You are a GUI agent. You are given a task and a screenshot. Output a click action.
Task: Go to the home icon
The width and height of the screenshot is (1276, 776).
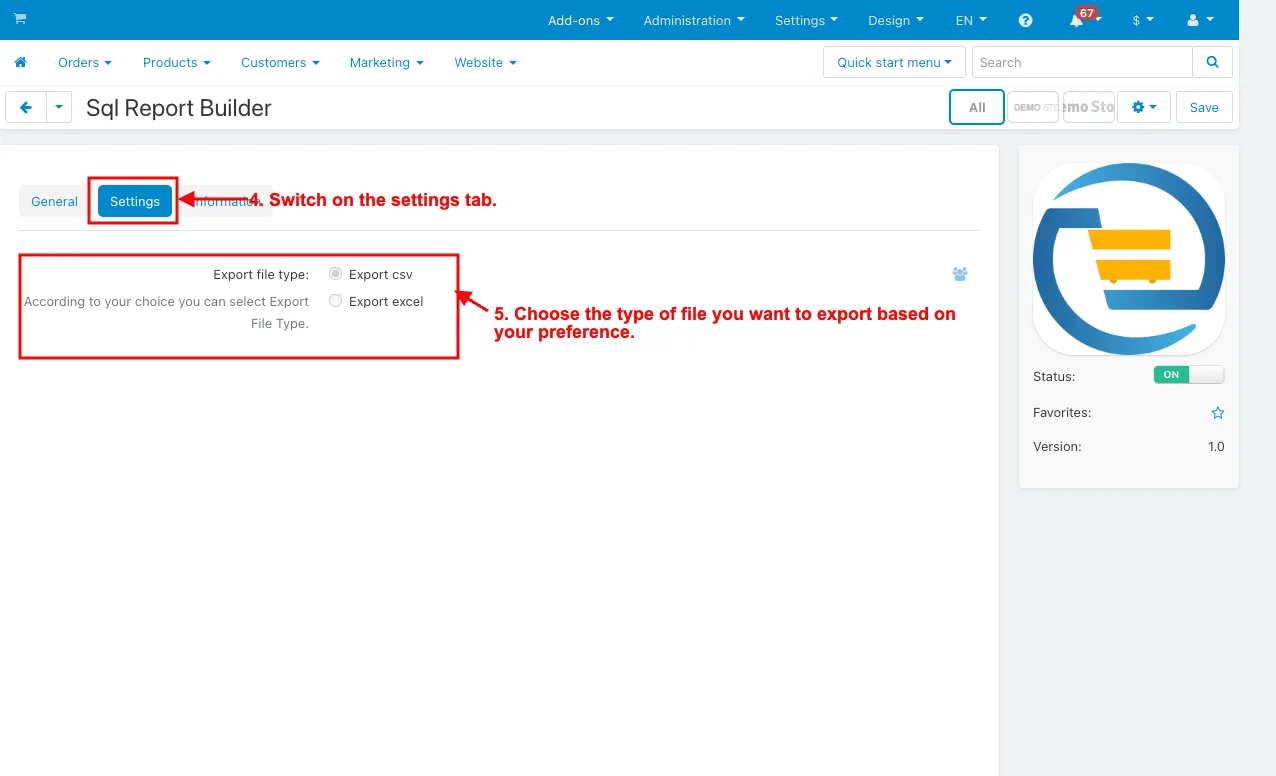(x=20, y=62)
